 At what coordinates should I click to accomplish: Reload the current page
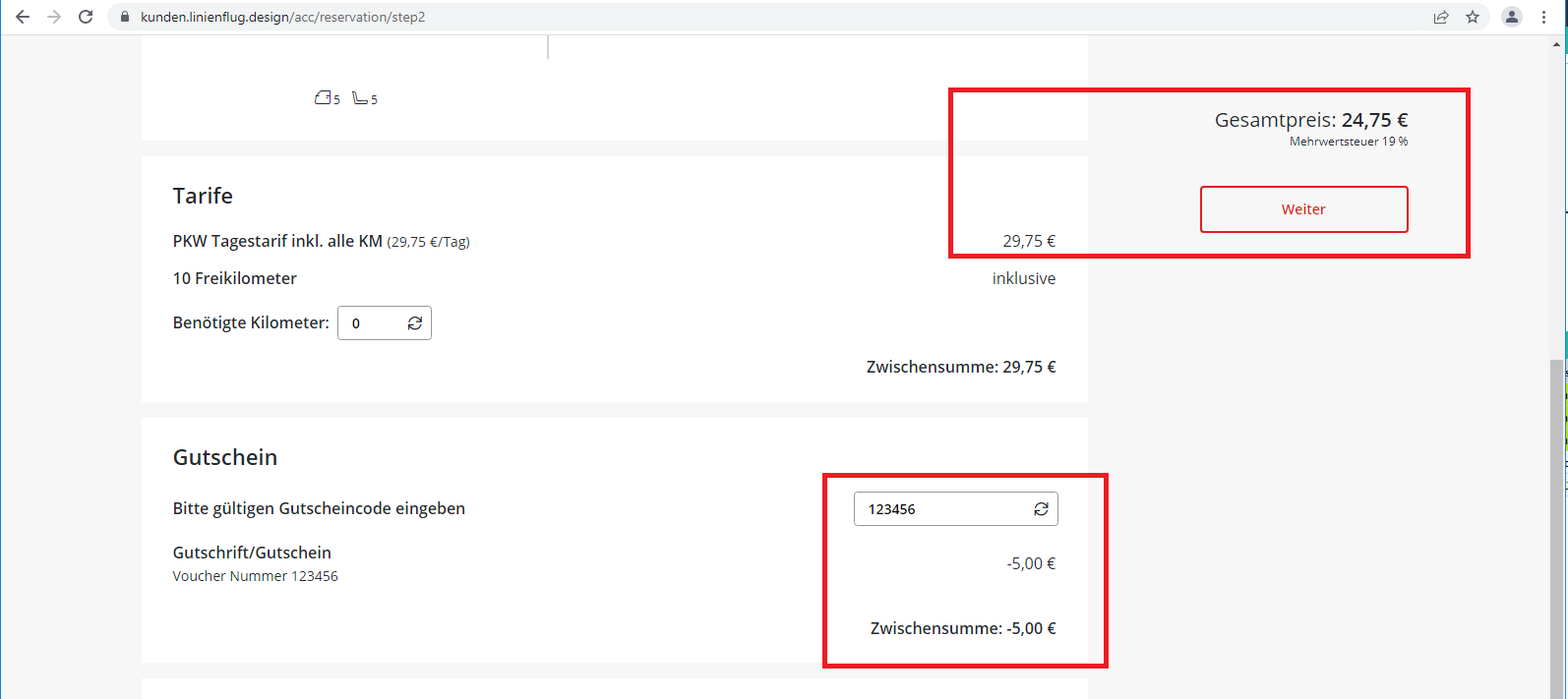coord(86,17)
